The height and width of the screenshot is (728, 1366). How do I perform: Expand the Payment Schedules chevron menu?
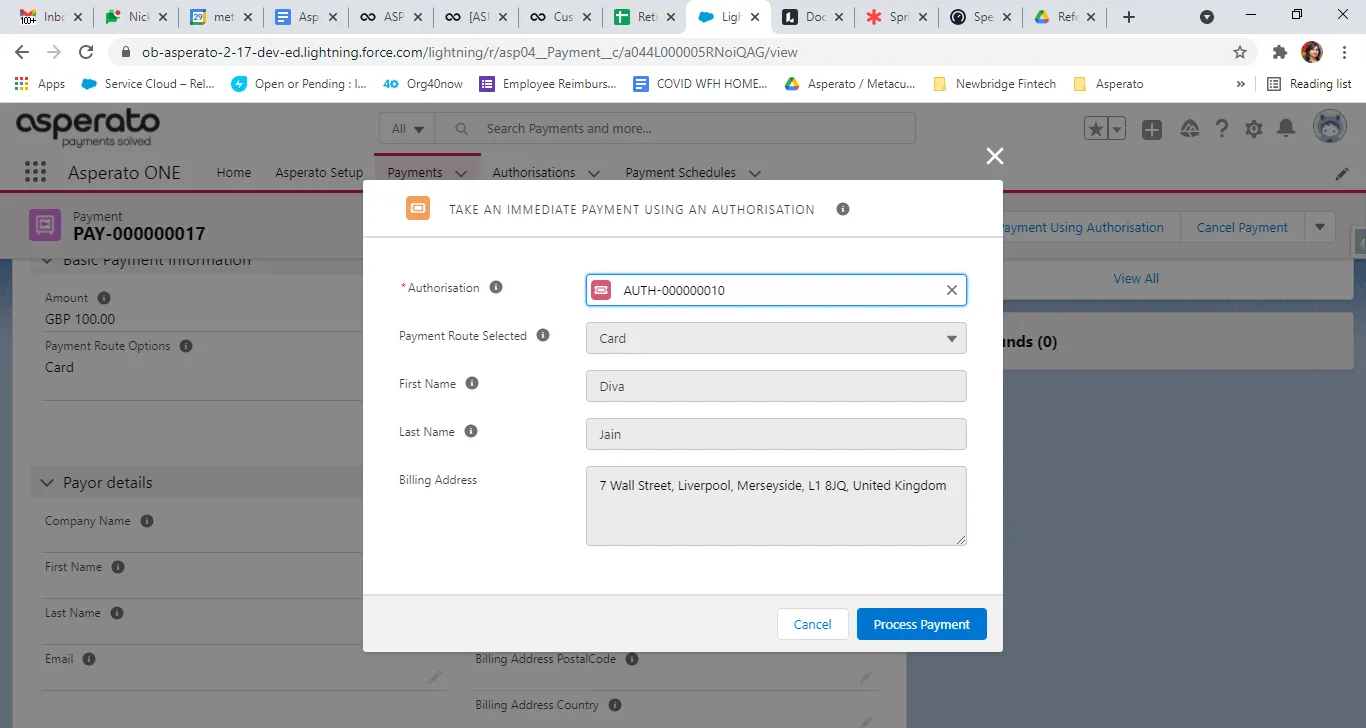[755, 173]
